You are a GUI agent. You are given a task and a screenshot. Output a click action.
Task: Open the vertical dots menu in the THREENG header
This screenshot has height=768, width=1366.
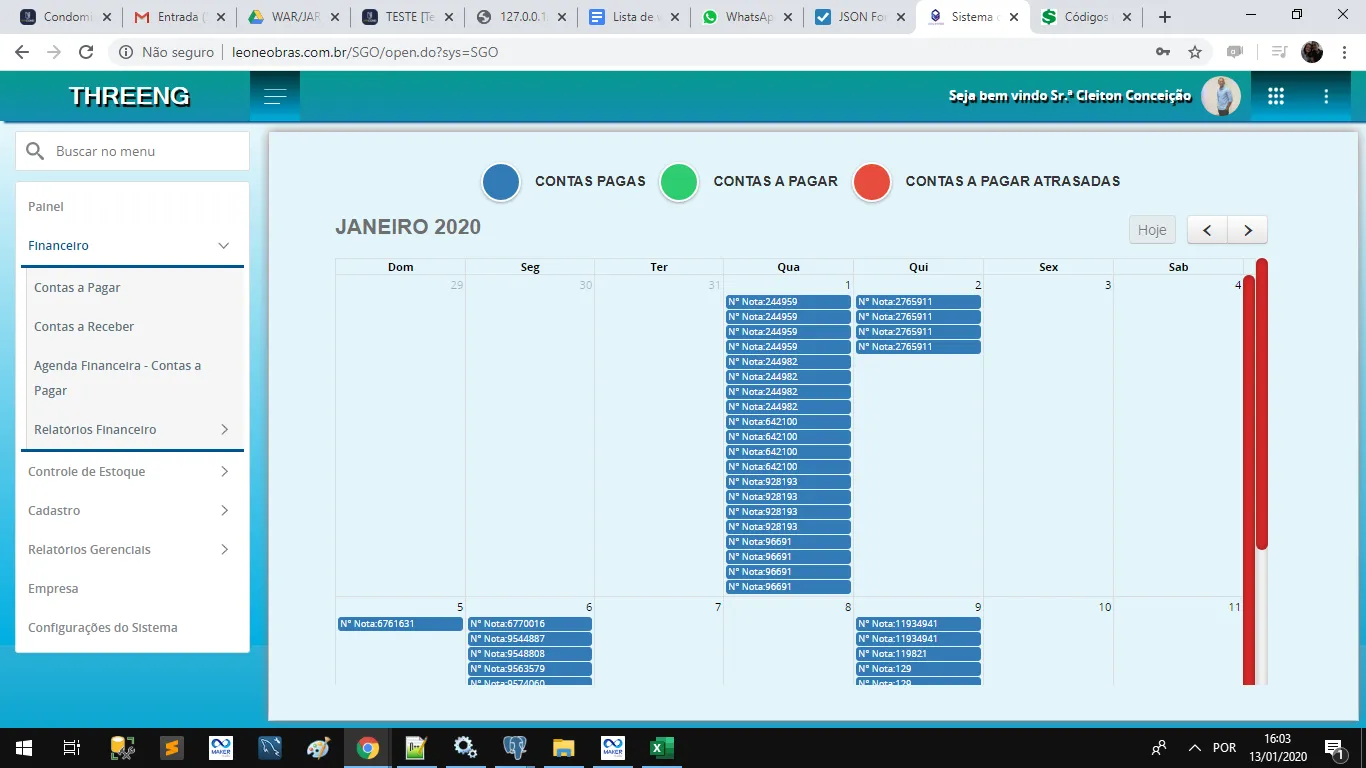point(1326,96)
